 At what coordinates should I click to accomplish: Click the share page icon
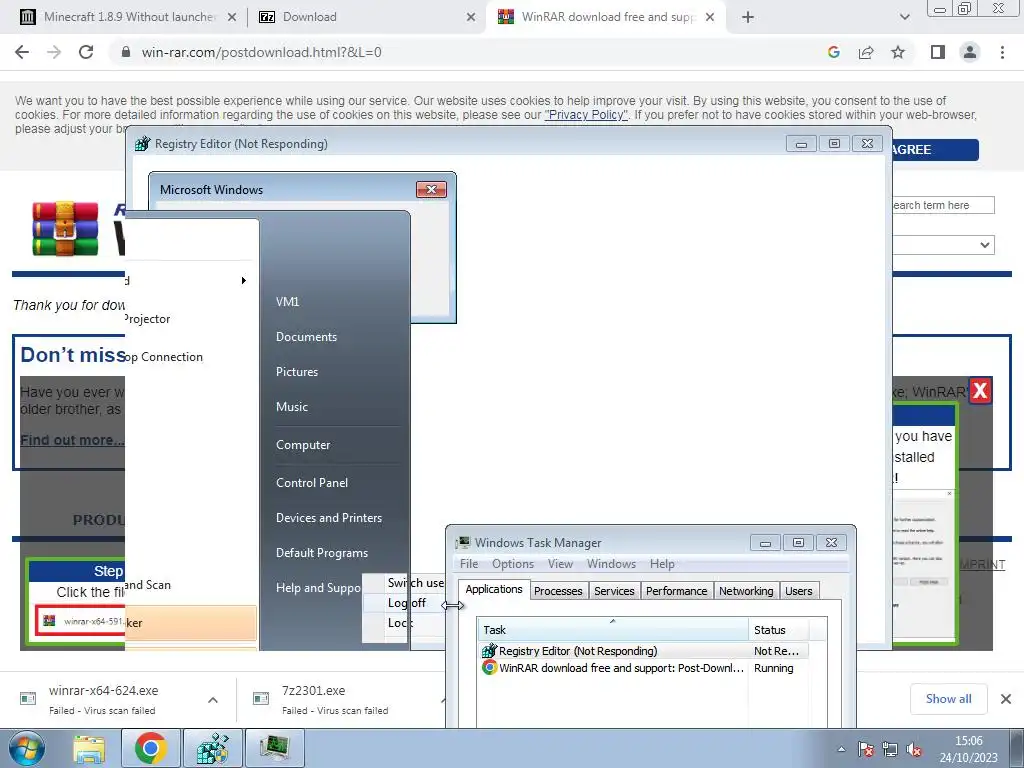click(866, 52)
